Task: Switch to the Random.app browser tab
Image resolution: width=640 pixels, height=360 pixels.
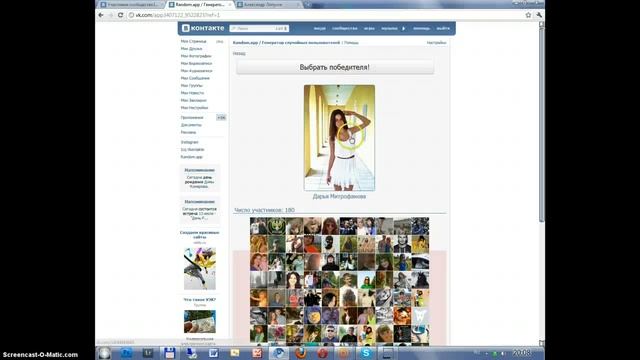Action: [200, 4]
